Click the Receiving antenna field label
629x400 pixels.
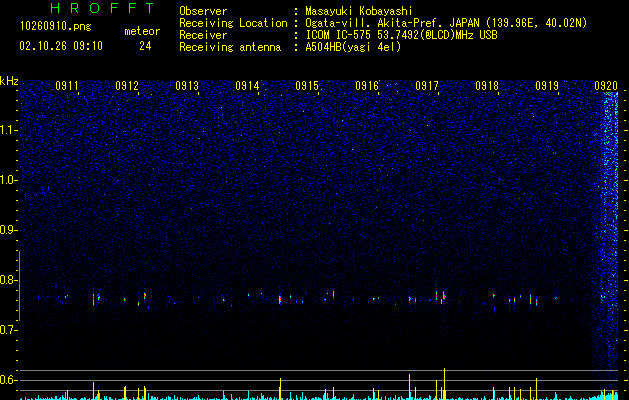(x=230, y=47)
